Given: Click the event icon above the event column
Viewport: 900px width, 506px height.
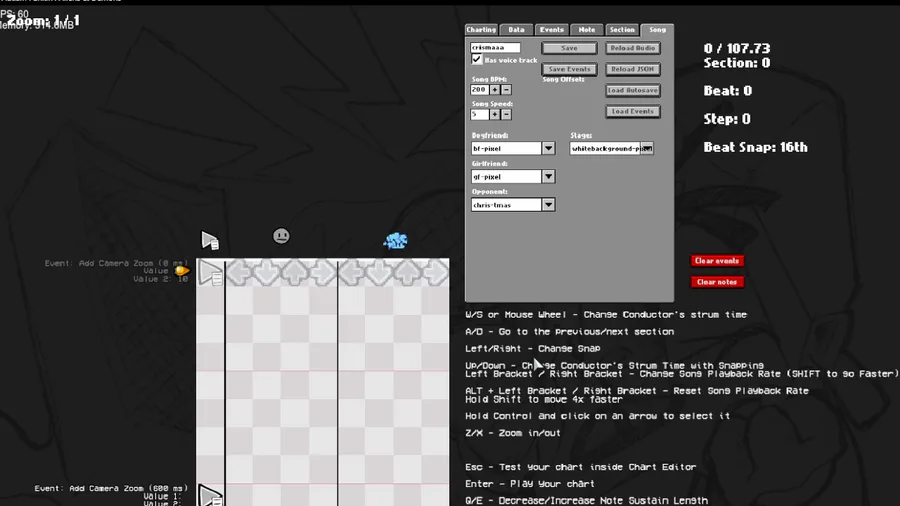Looking at the screenshot, I should 210,240.
